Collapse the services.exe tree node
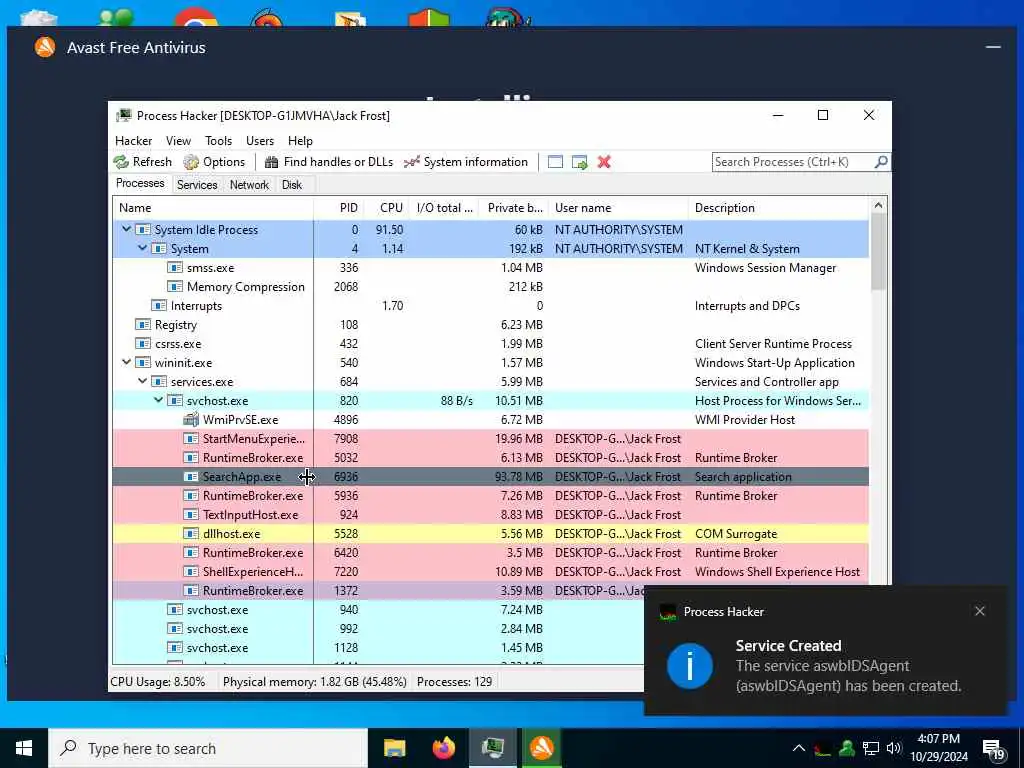This screenshot has width=1024, height=768. pos(142,381)
